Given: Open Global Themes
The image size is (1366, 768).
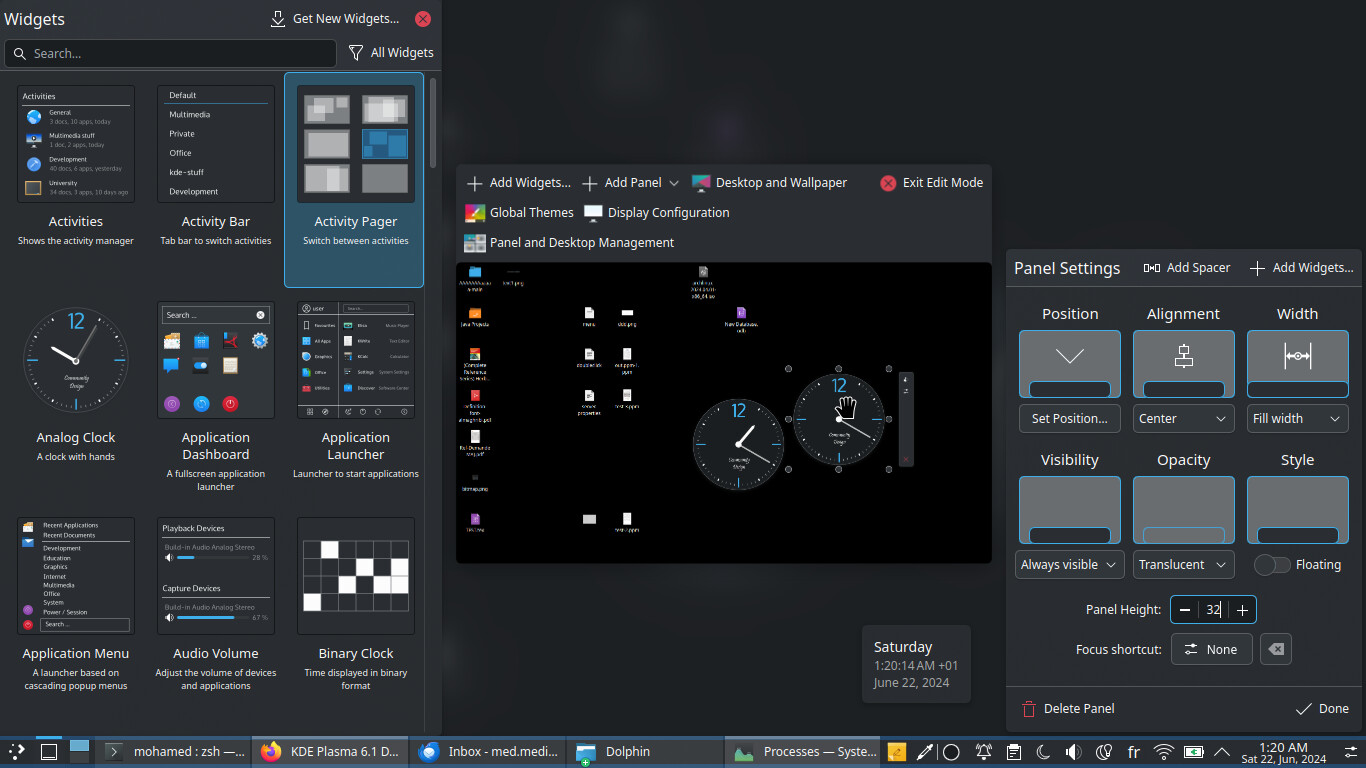Looking at the screenshot, I should (519, 213).
